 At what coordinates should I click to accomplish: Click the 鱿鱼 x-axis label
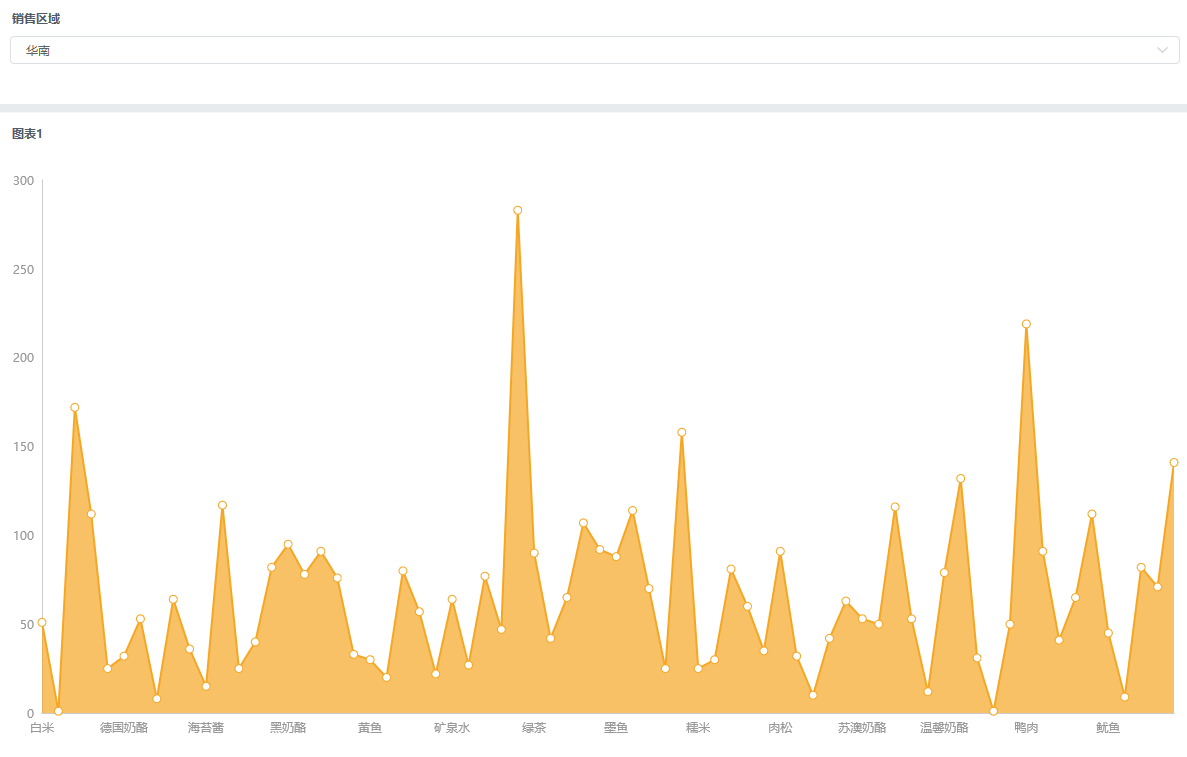tap(1108, 728)
